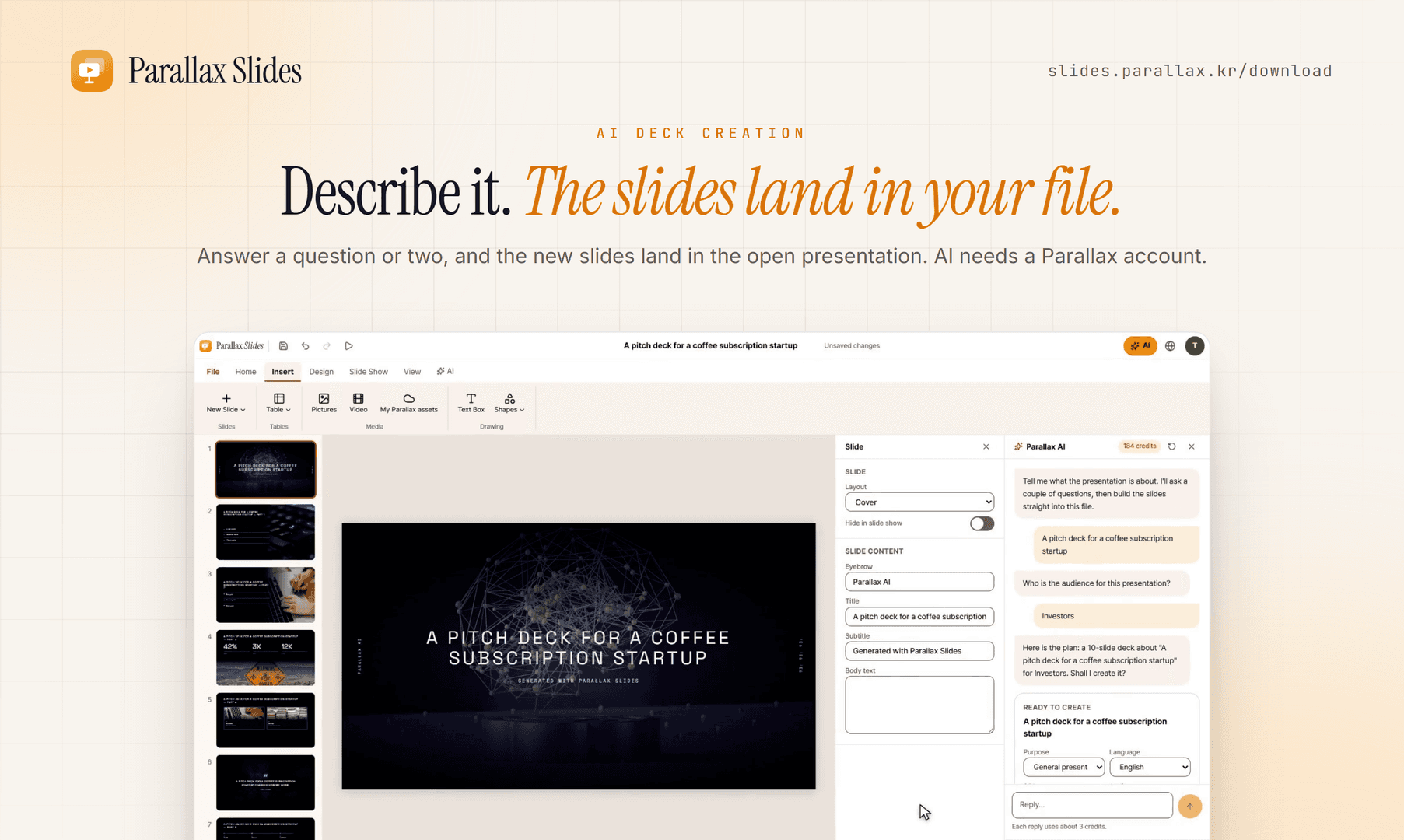Send the reply with the orange arrow button
Image resolution: width=1404 pixels, height=840 pixels.
click(1189, 806)
